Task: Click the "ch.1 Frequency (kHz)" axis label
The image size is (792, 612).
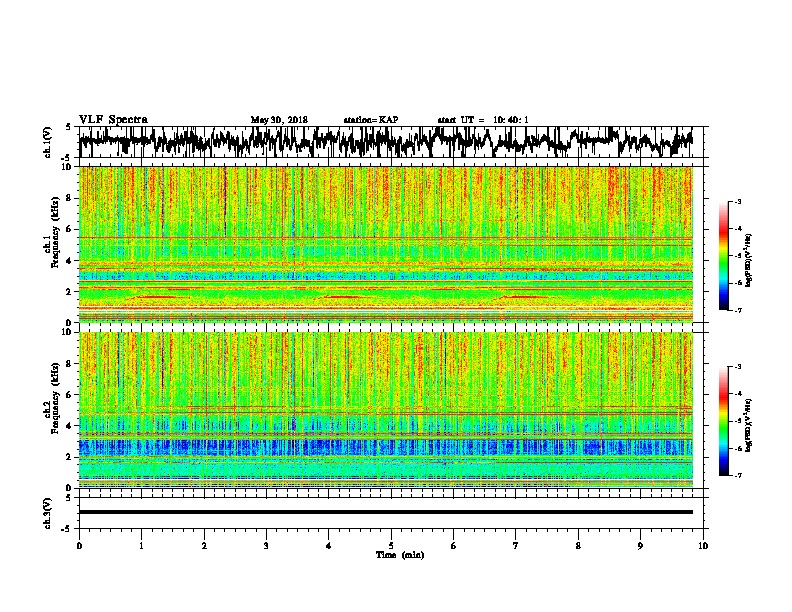Action: (52, 232)
